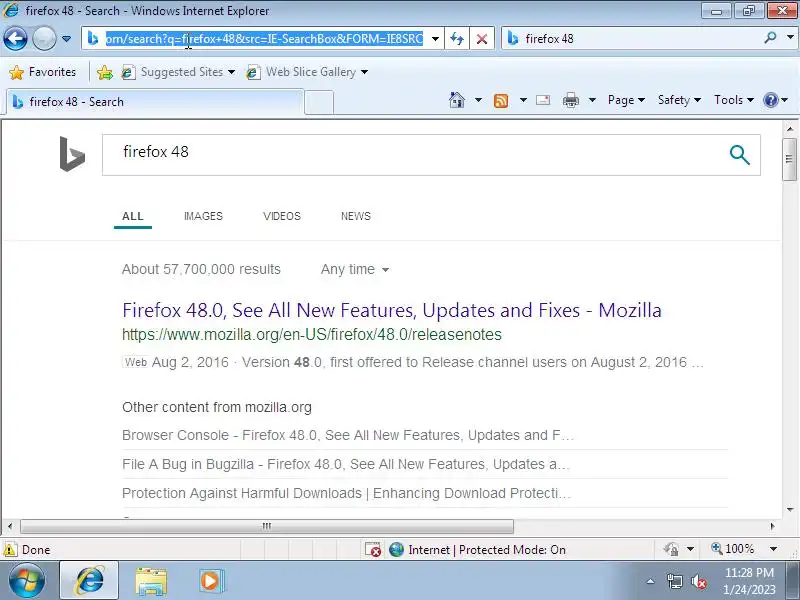This screenshot has height=600, width=800.
Task: Open the Favorites star button
Action: click(x=43, y=72)
